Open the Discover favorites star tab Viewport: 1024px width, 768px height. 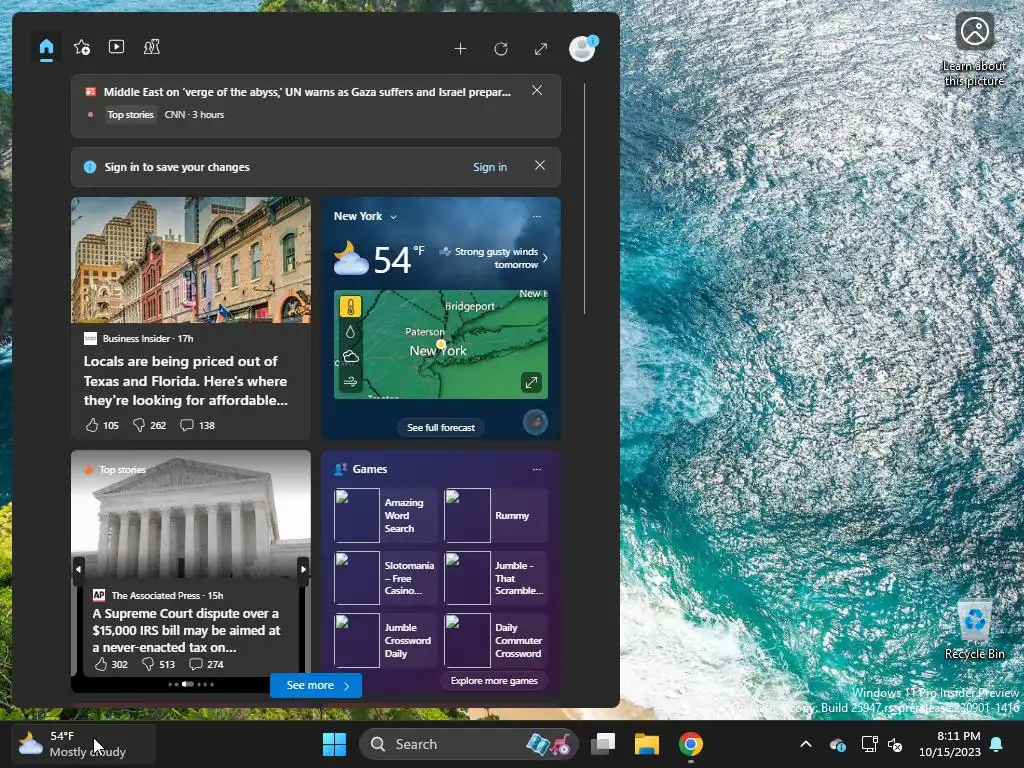82,48
